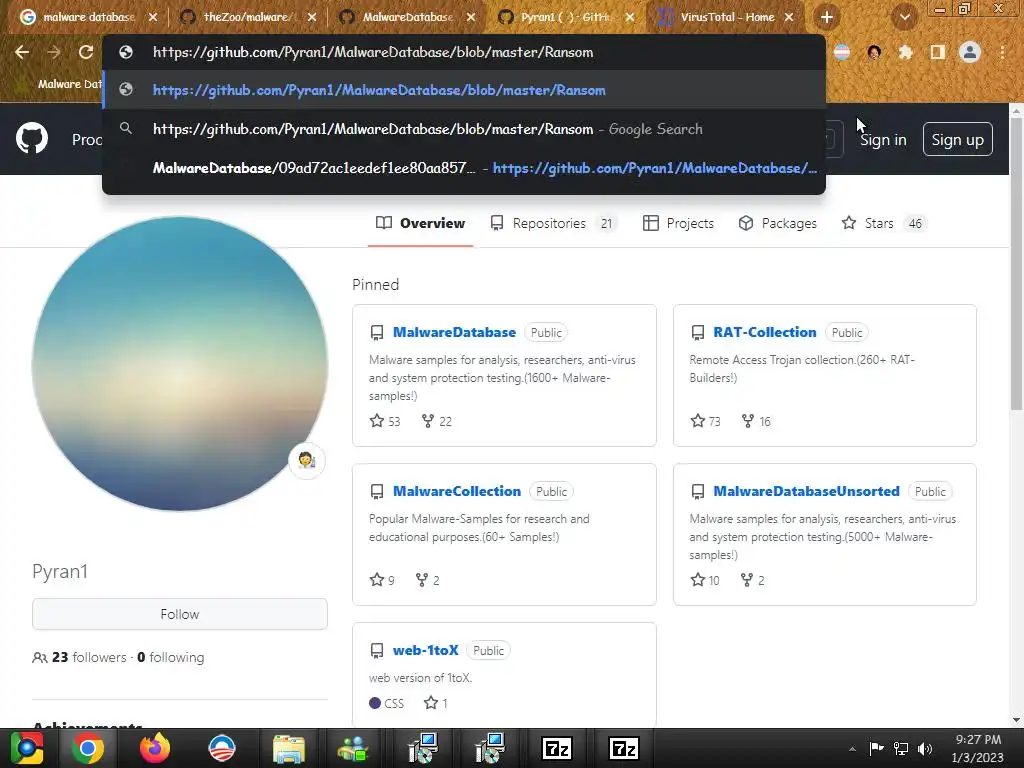Close the theZoo/malware tab
Viewport: 1024px width, 768px height.
(x=312, y=17)
